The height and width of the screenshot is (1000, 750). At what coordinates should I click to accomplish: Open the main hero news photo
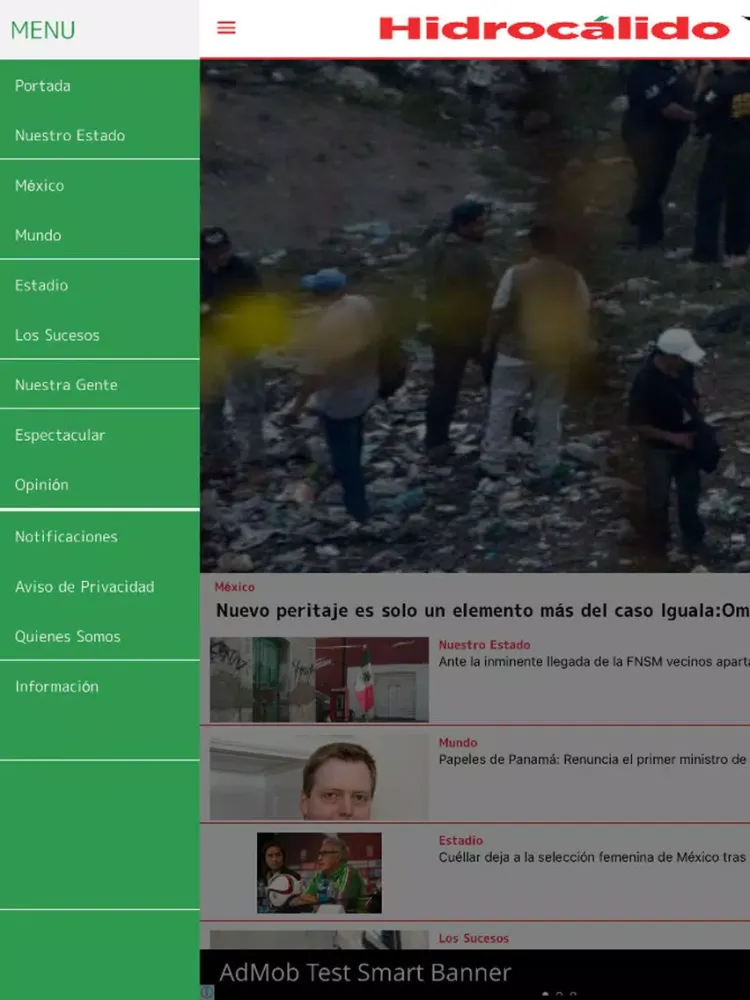point(475,316)
